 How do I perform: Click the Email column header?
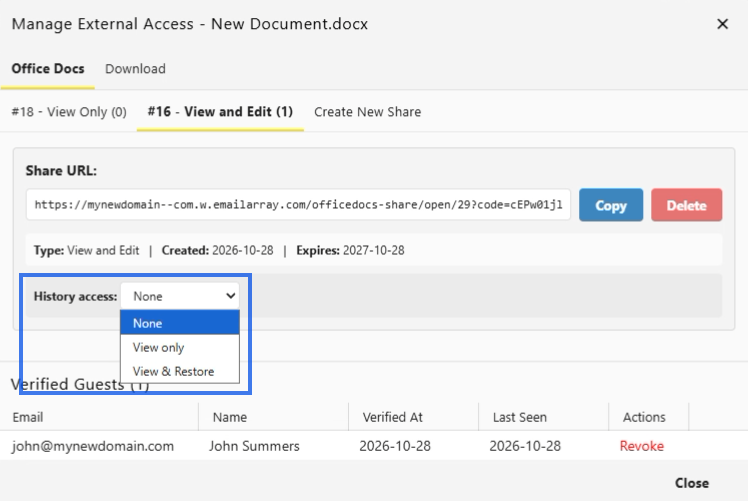[99, 417]
